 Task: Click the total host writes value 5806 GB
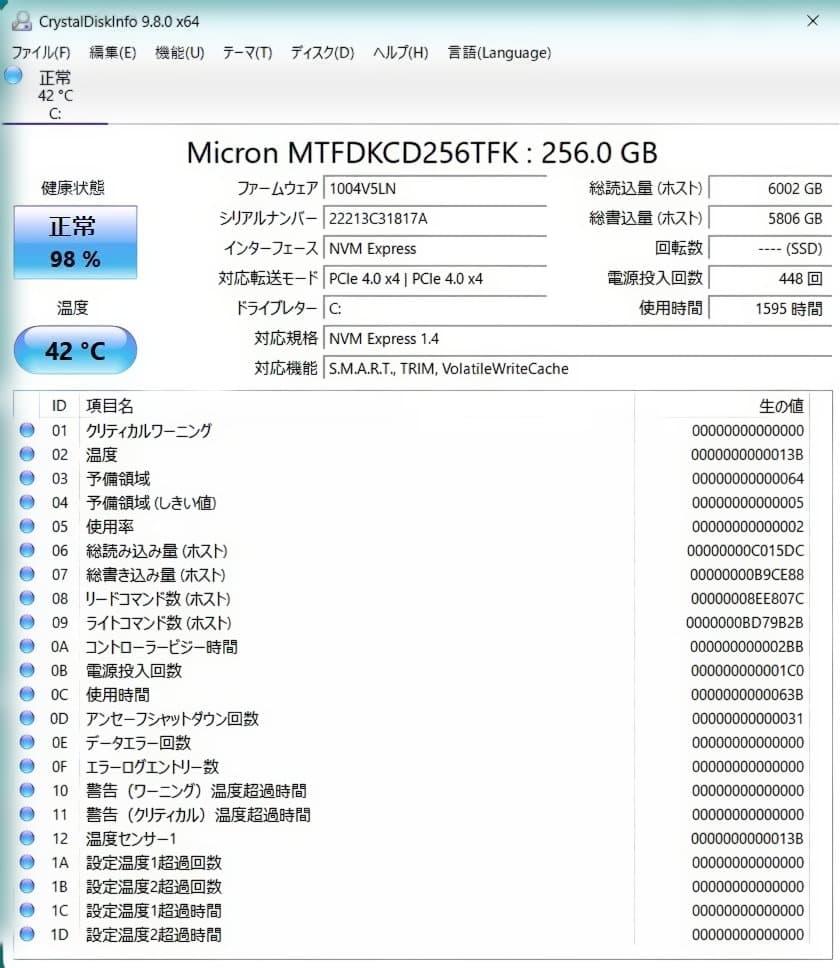[x=770, y=219]
